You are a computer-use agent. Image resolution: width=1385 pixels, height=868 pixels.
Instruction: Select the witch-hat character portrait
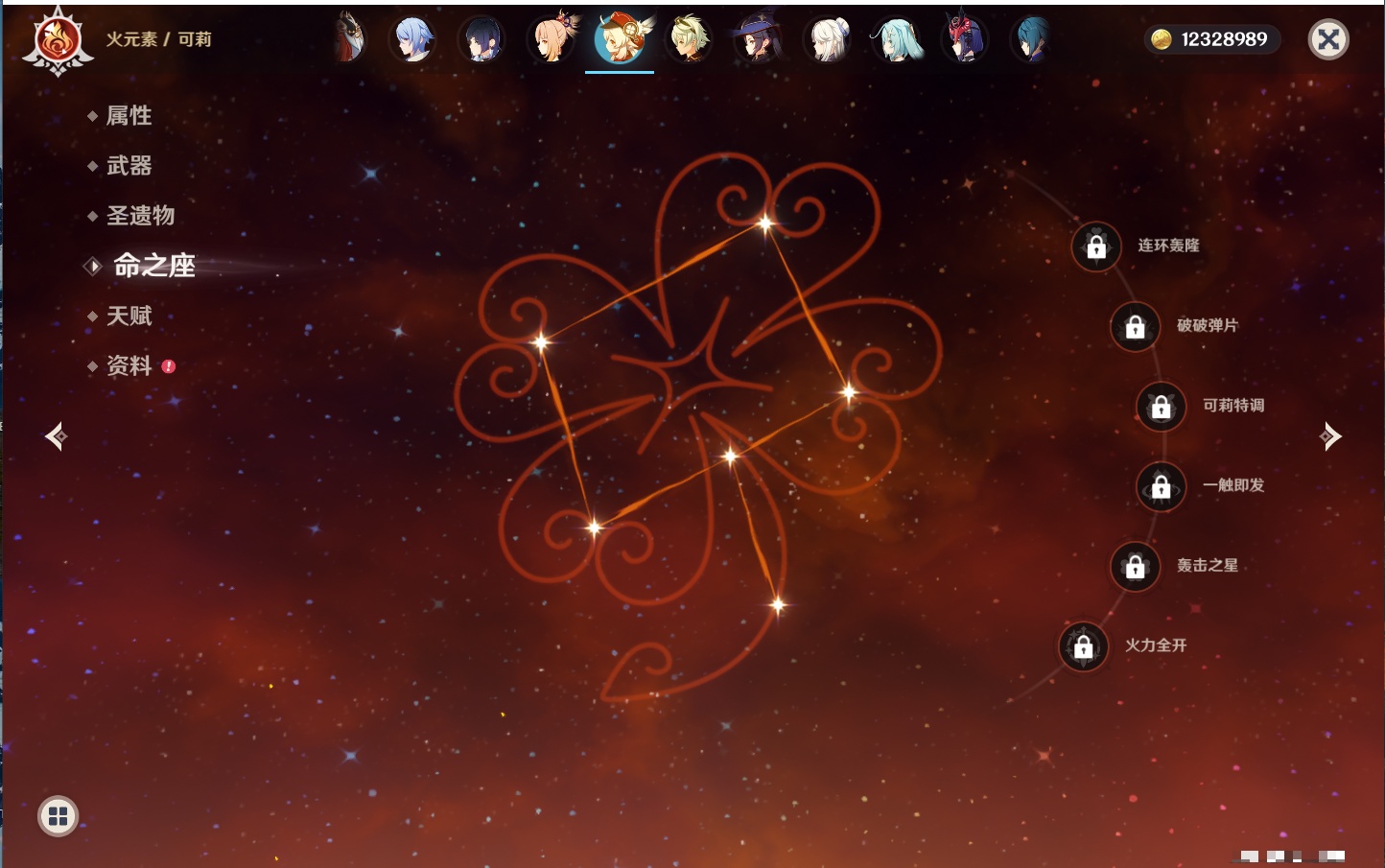click(758, 39)
